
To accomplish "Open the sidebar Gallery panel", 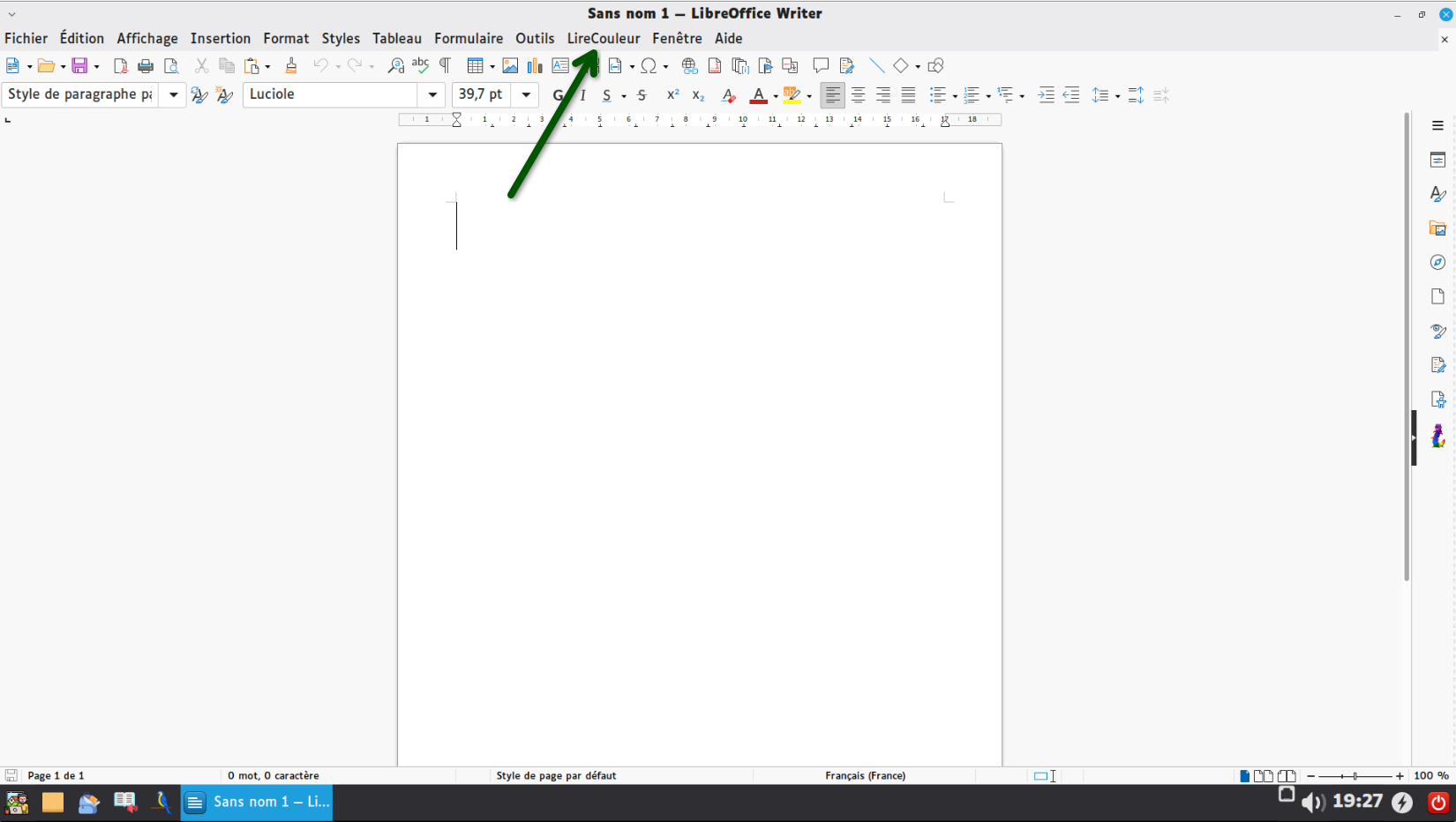I will (1437, 228).
